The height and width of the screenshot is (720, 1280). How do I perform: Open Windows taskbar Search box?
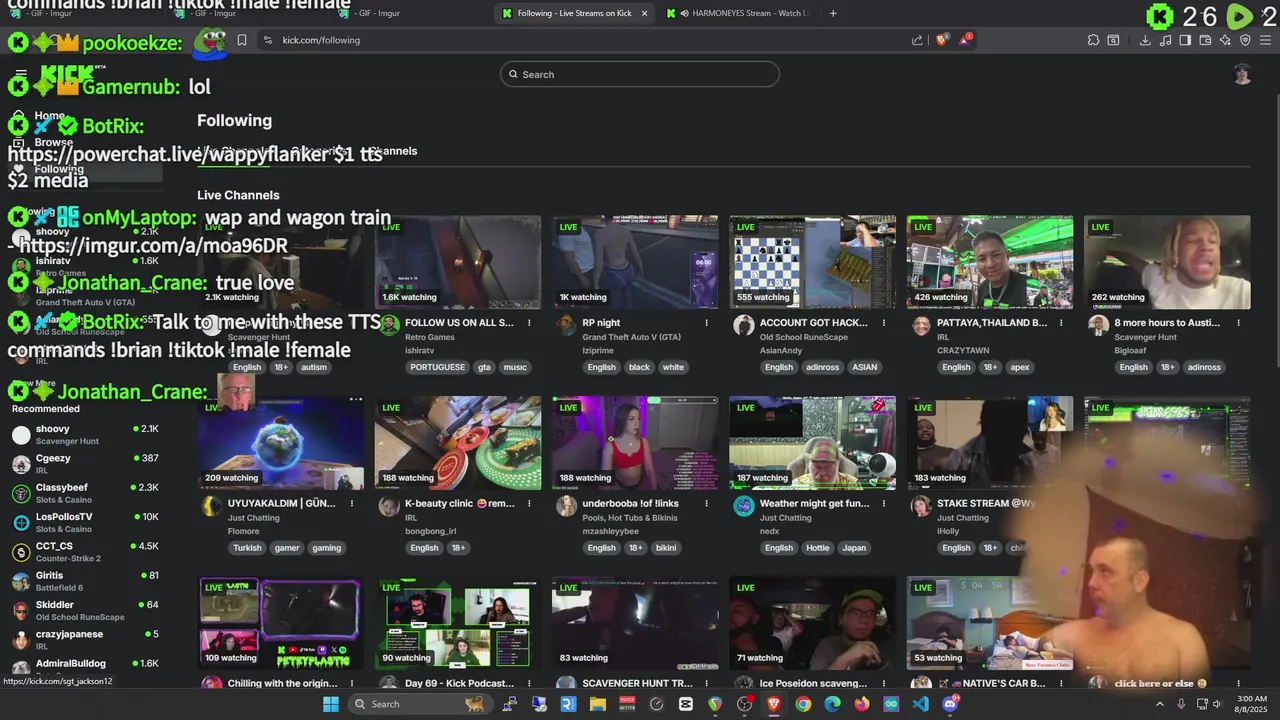pos(420,704)
